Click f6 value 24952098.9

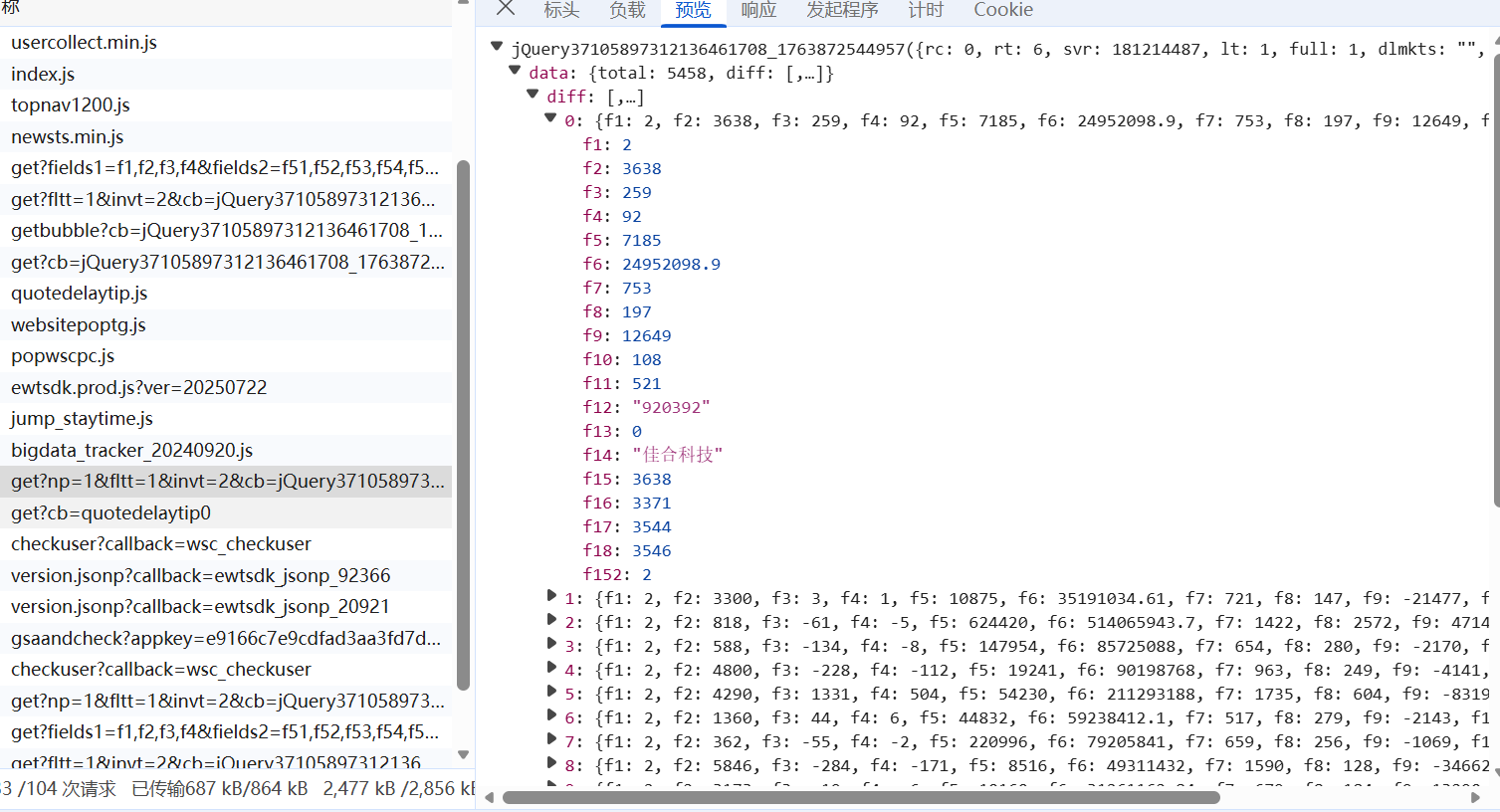coord(671,264)
